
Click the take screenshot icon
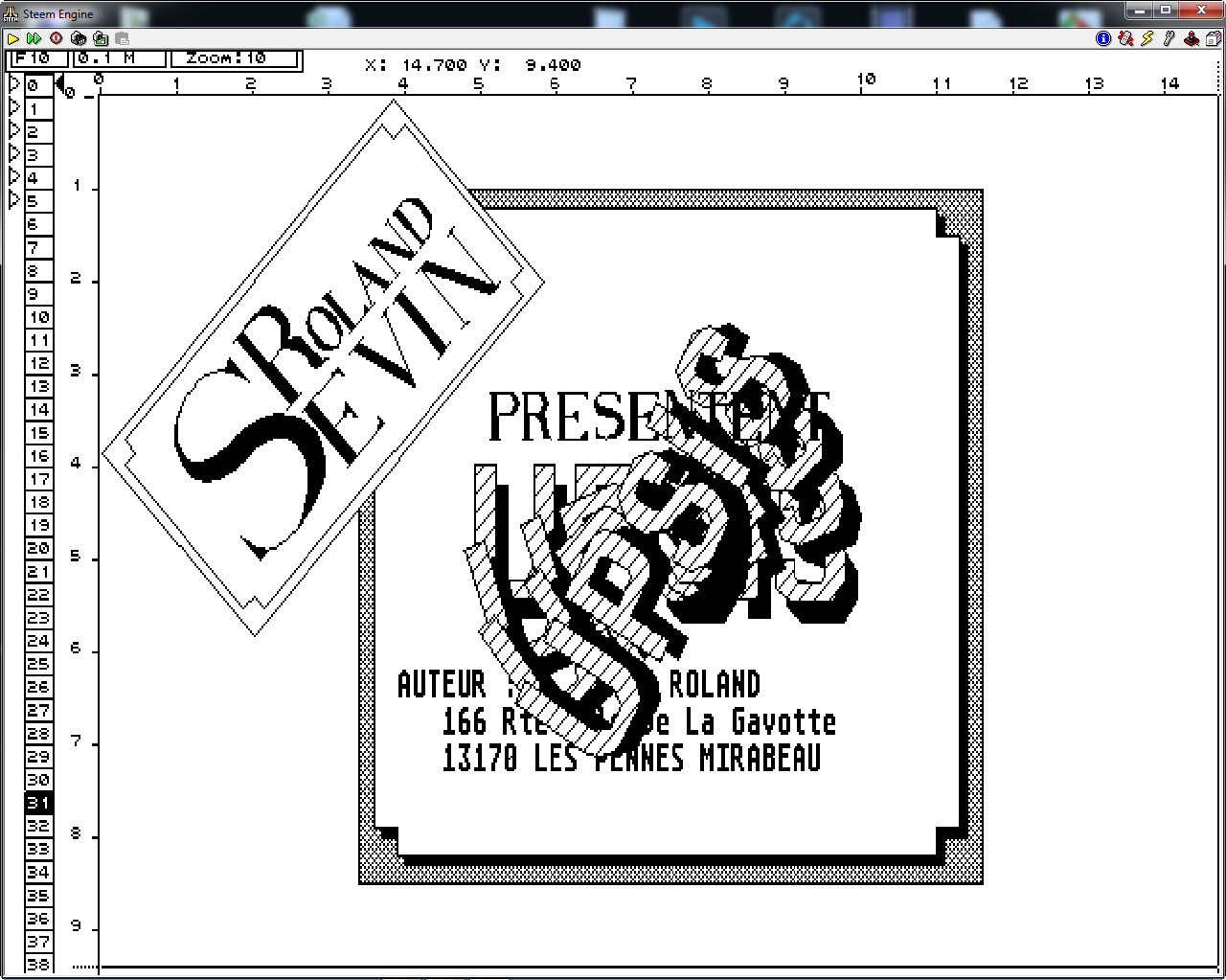pos(101,38)
